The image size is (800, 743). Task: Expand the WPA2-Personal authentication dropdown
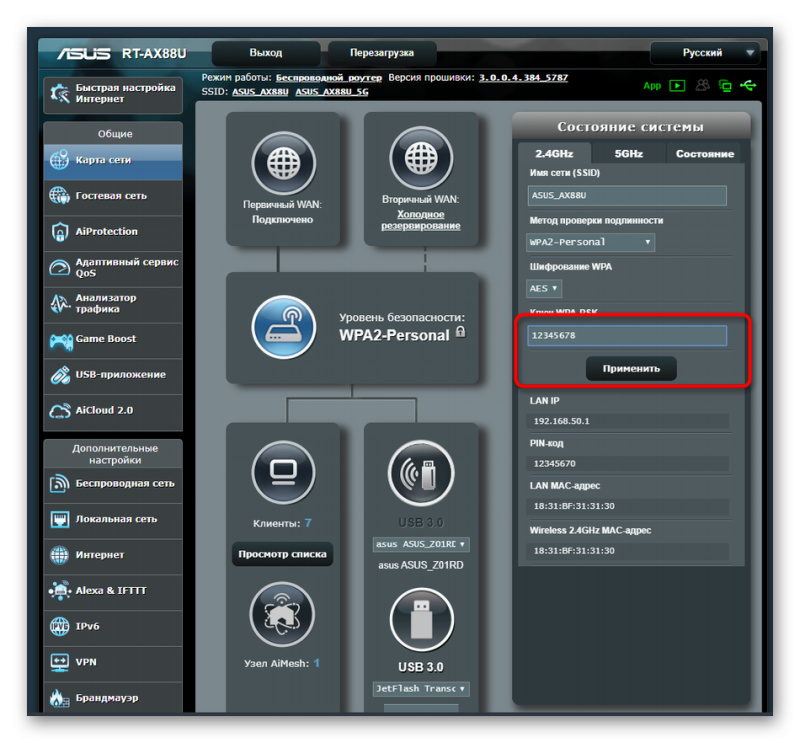(x=590, y=242)
